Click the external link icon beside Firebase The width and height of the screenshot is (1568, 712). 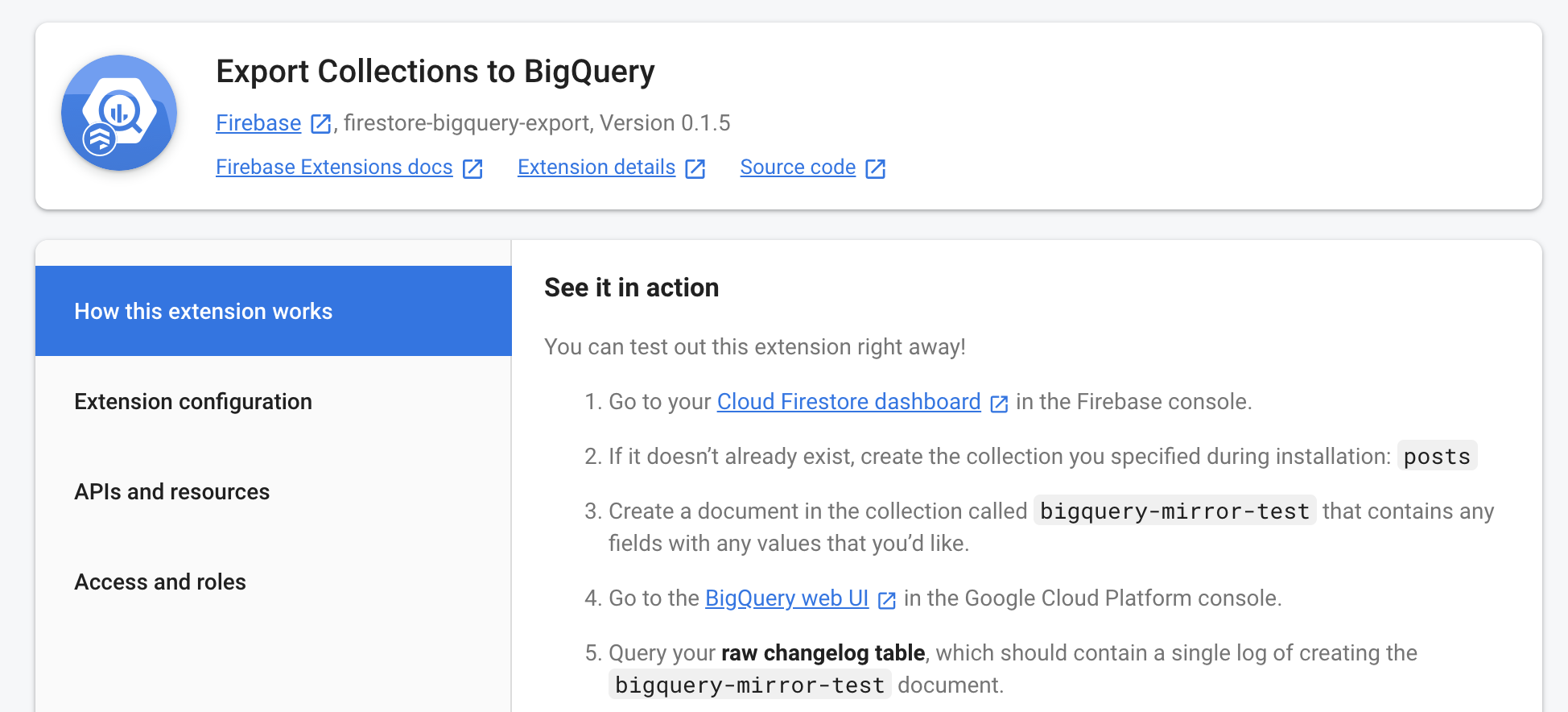pos(320,123)
